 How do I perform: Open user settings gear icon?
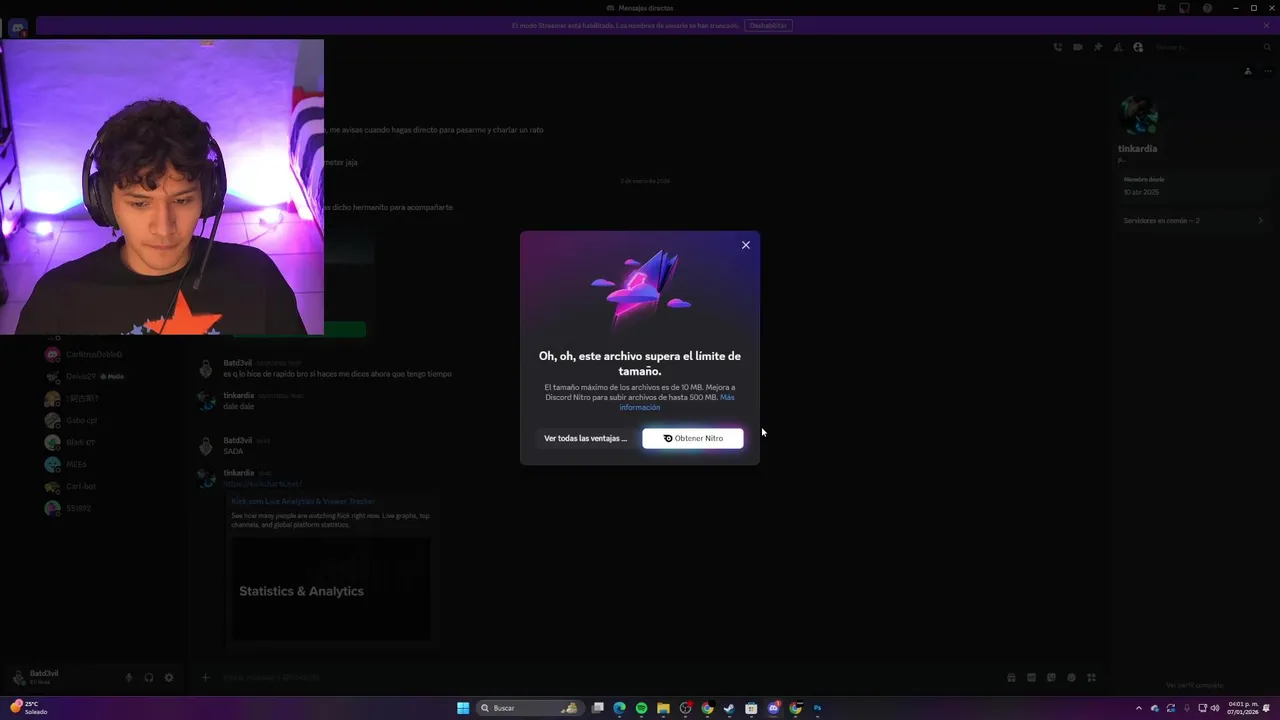168,677
